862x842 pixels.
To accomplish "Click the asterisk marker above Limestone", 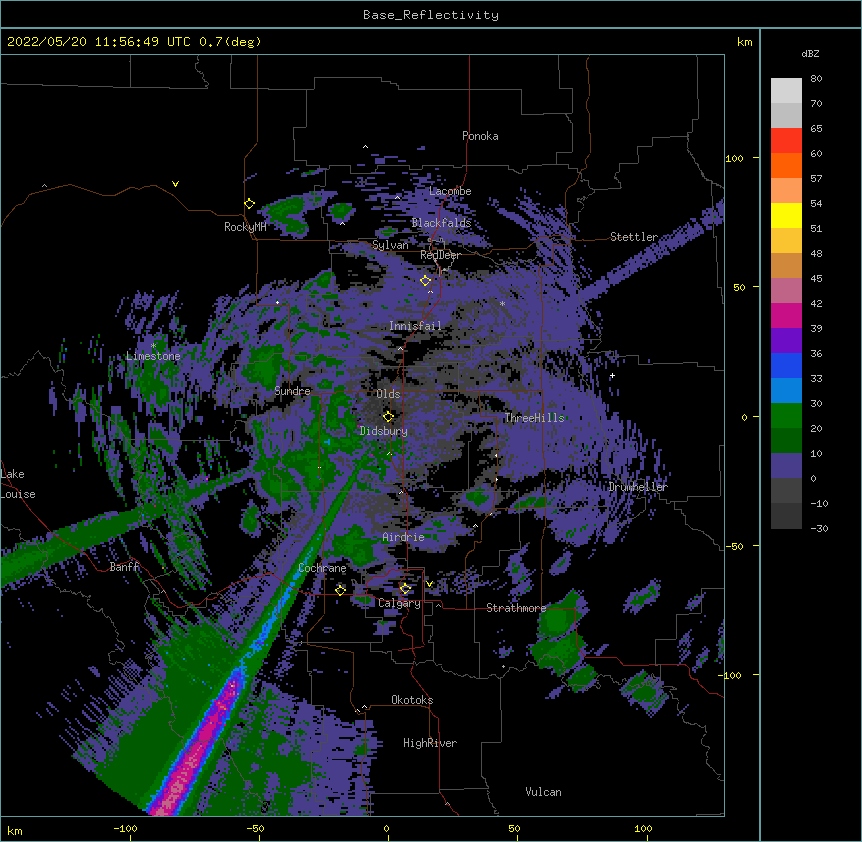I will tap(153, 346).
